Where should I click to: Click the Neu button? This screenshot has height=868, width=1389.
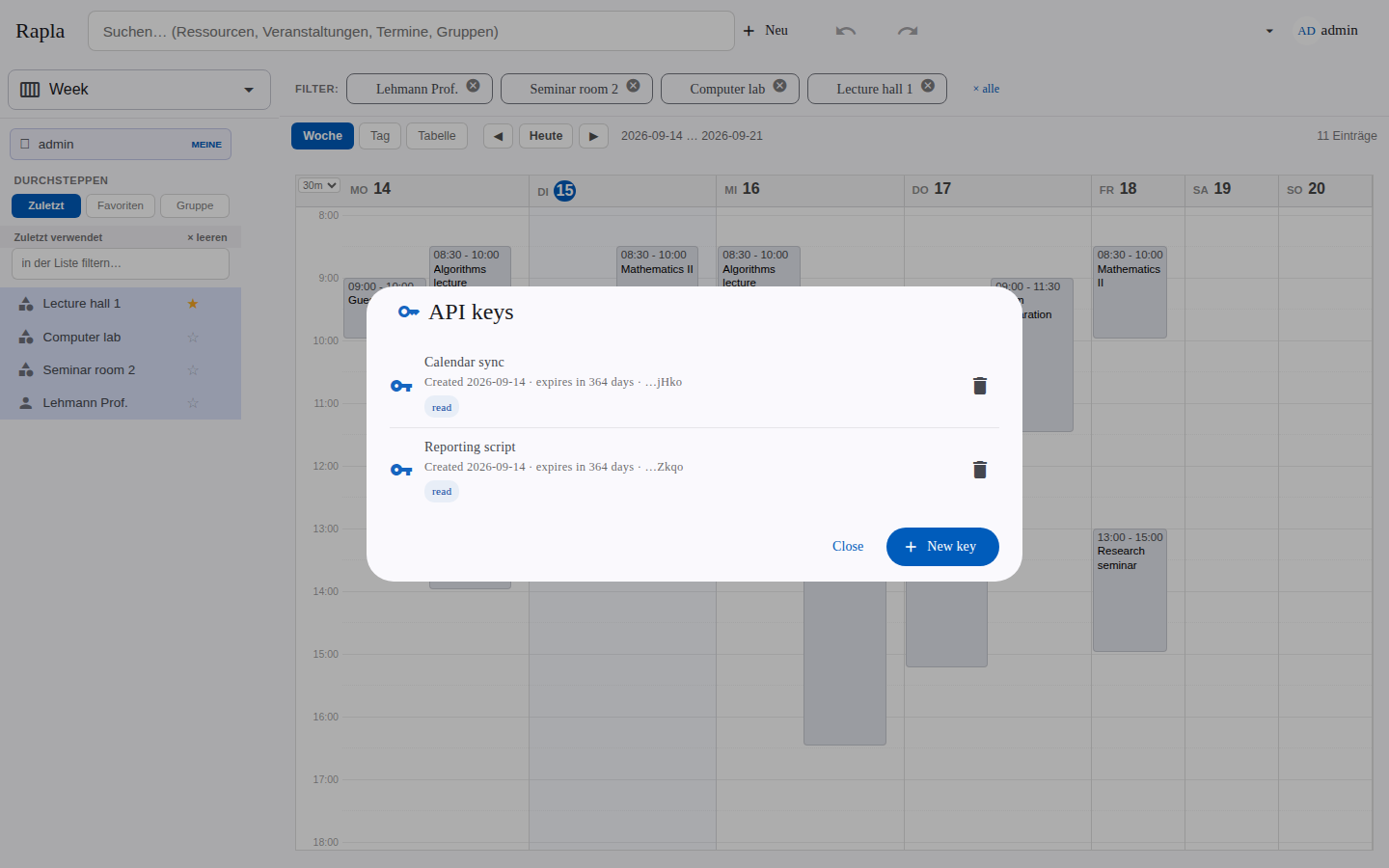(x=766, y=31)
